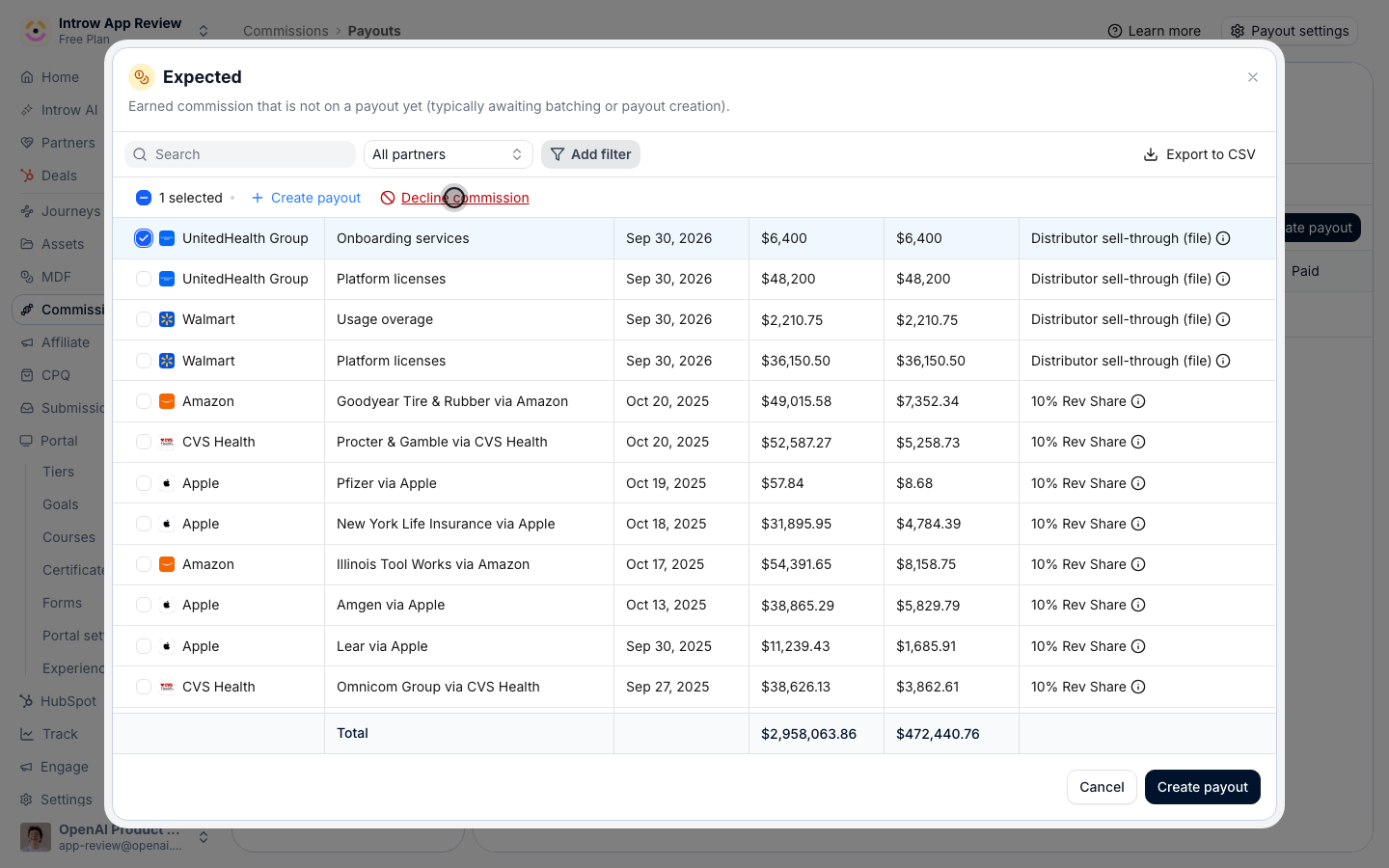Click the search magnifier icon
This screenshot has width=1389, height=868.
(x=141, y=154)
